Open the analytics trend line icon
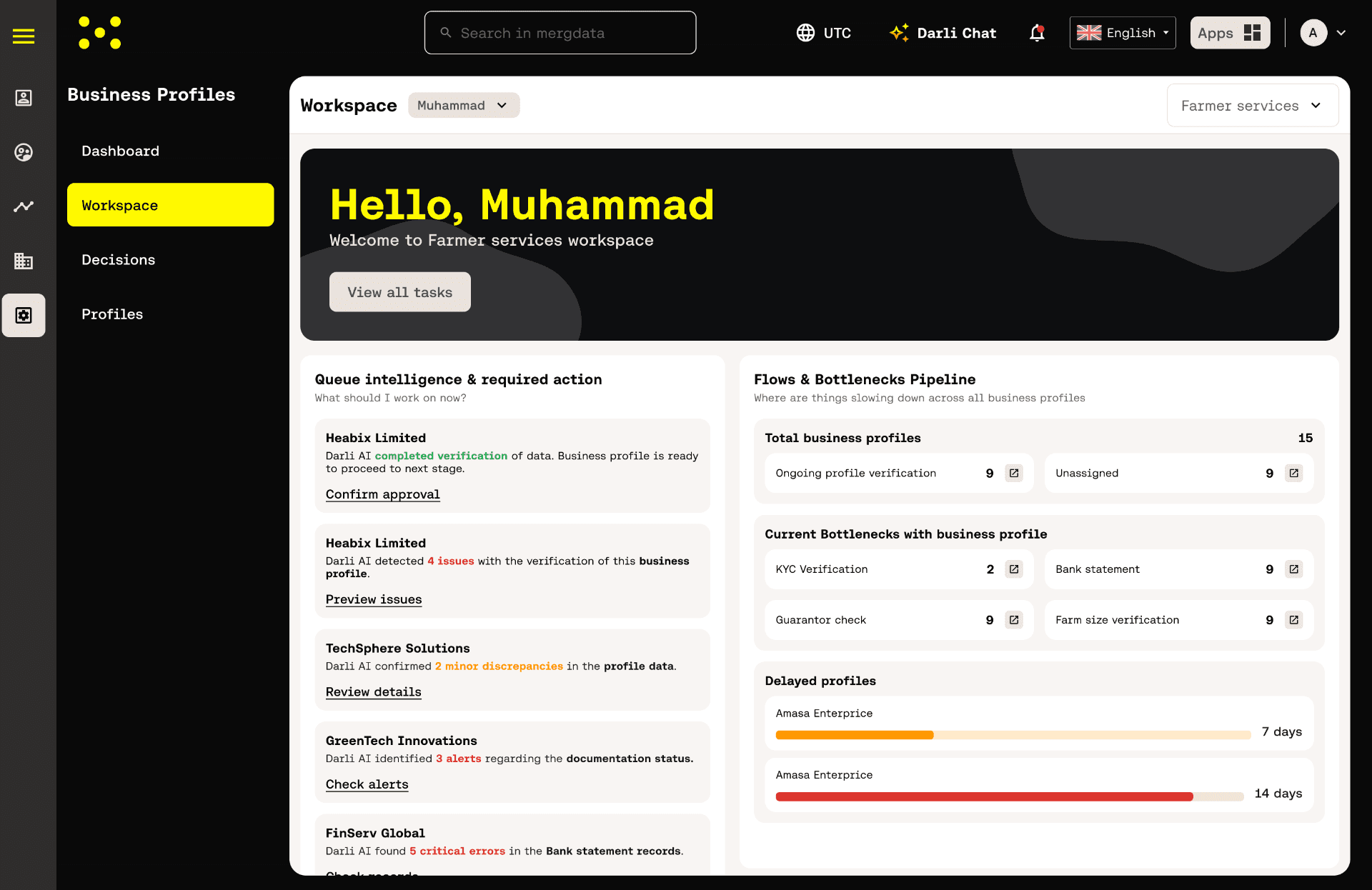 click(x=24, y=206)
